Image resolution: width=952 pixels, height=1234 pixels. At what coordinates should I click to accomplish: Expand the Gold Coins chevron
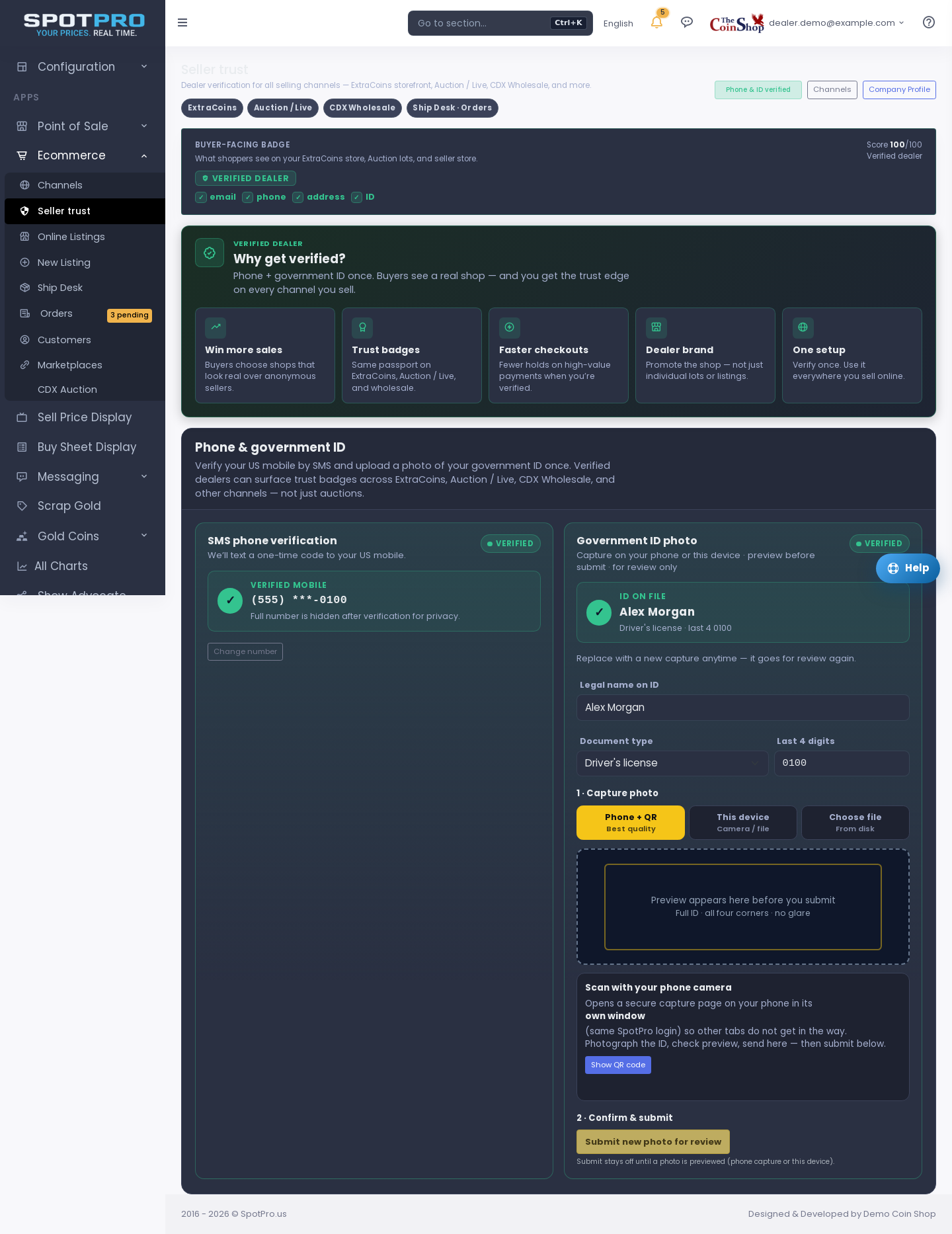coord(144,536)
